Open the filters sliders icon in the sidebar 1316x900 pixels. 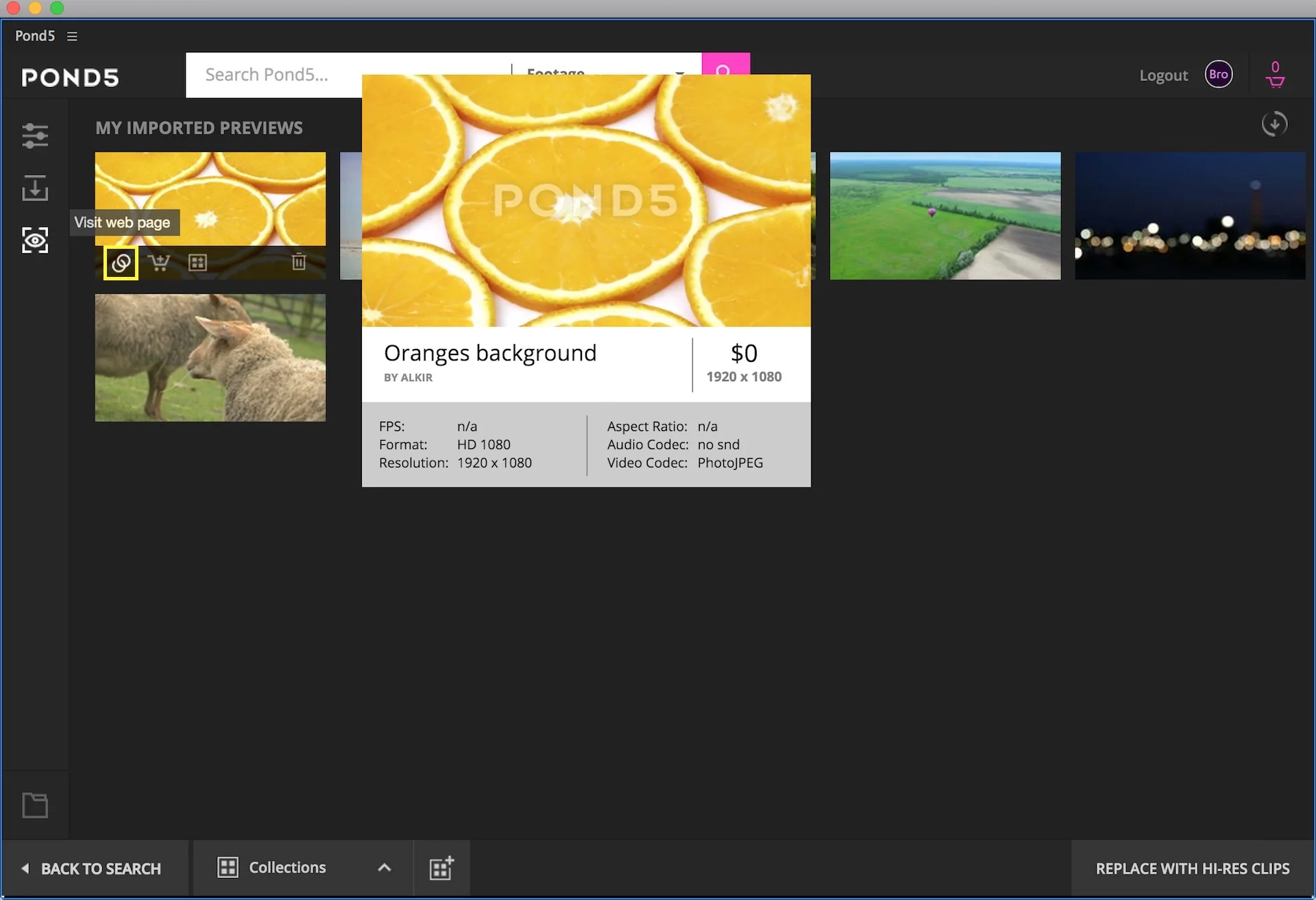35,136
